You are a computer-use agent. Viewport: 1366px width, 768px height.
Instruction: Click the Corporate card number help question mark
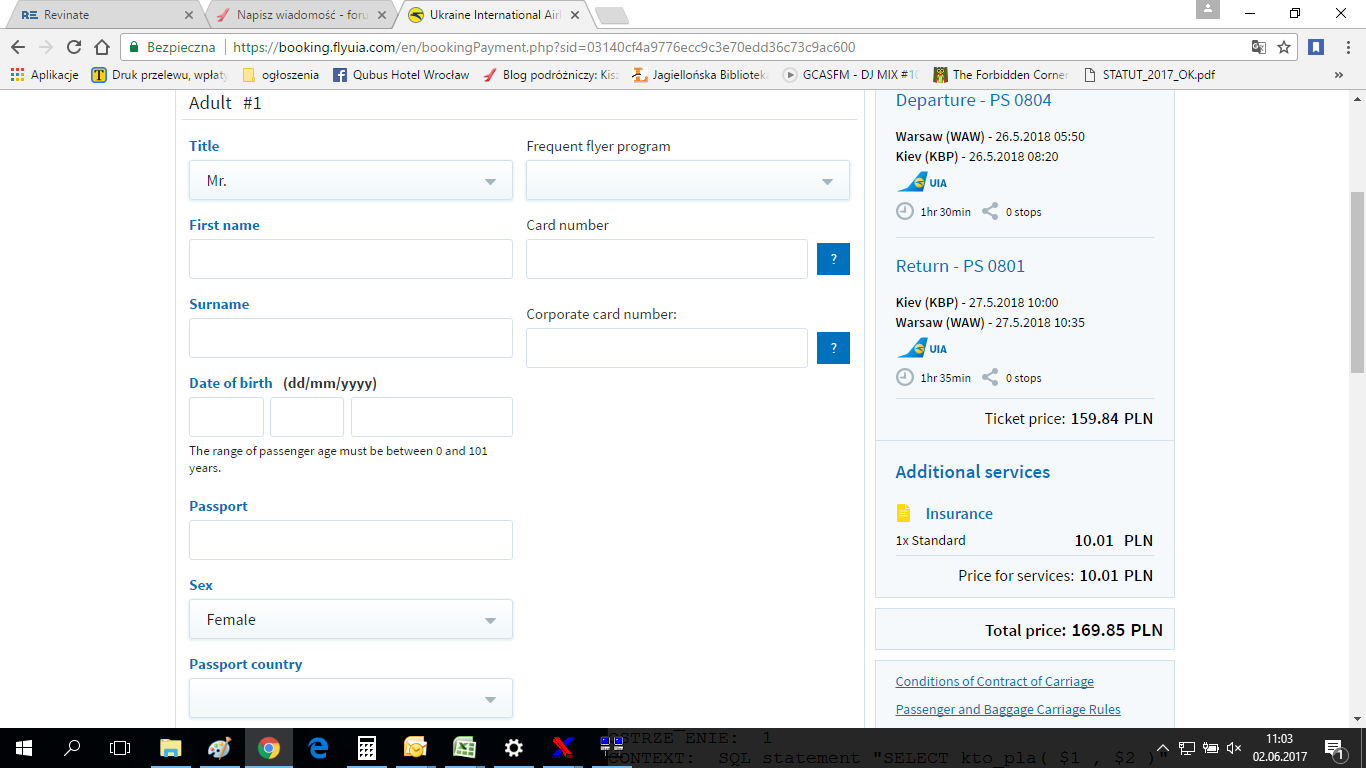click(833, 348)
